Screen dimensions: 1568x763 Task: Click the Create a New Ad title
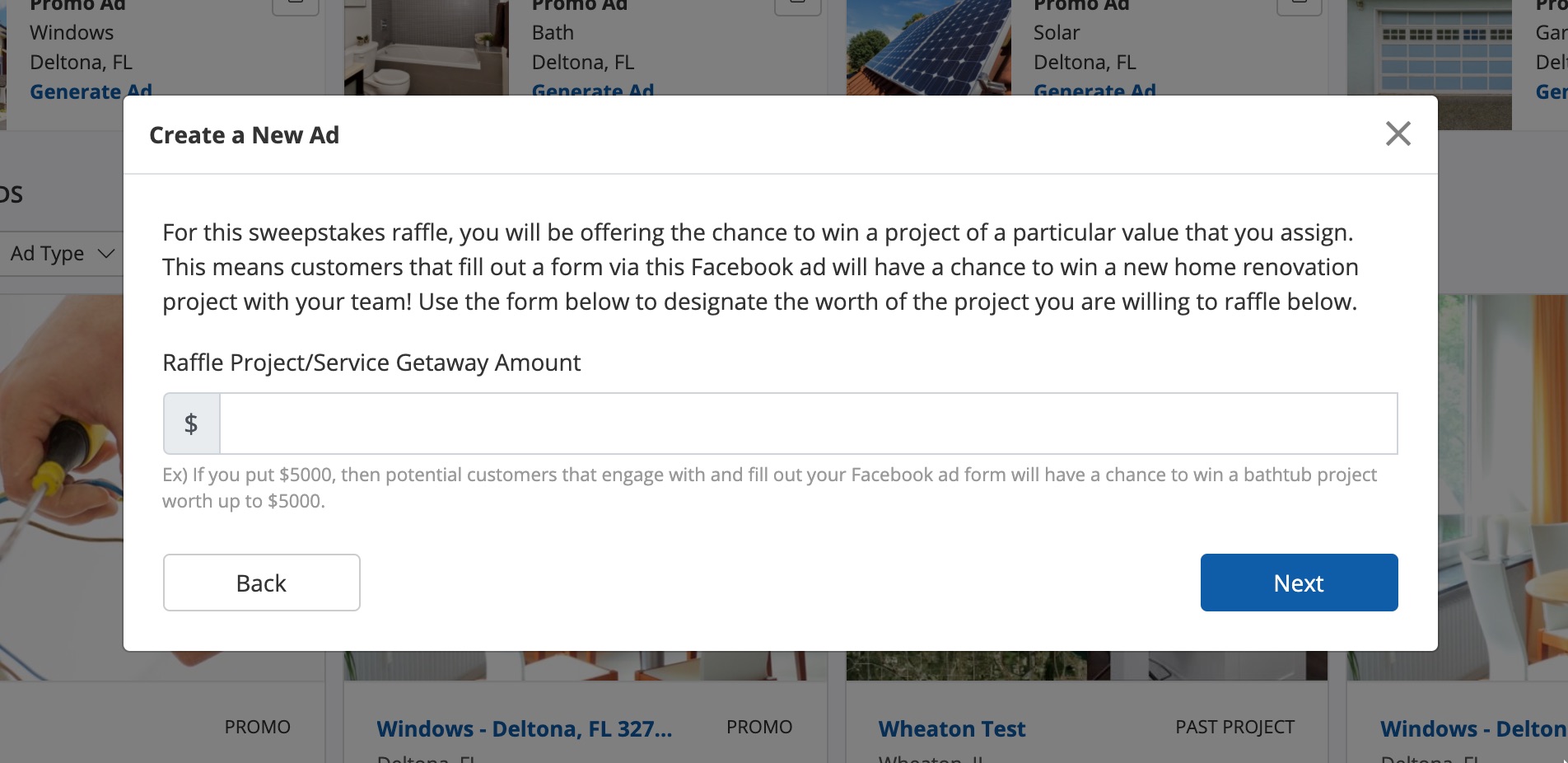[x=244, y=135]
